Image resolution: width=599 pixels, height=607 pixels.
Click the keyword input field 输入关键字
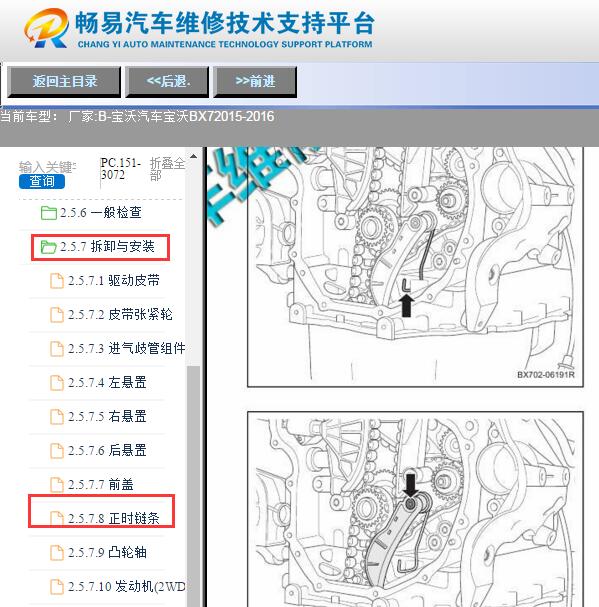click(47, 167)
